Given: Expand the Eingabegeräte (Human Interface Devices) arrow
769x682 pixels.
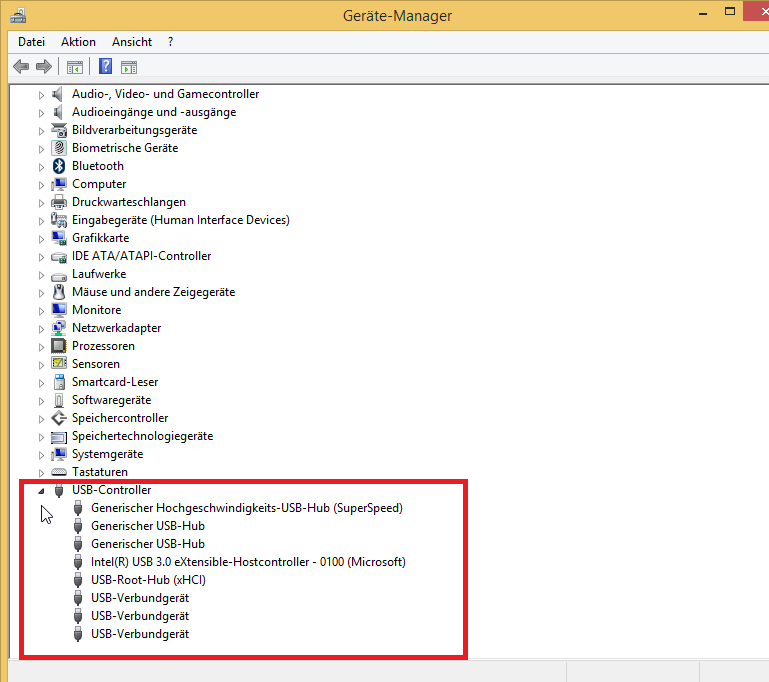Looking at the screenshot, I should tap(41, 221).
